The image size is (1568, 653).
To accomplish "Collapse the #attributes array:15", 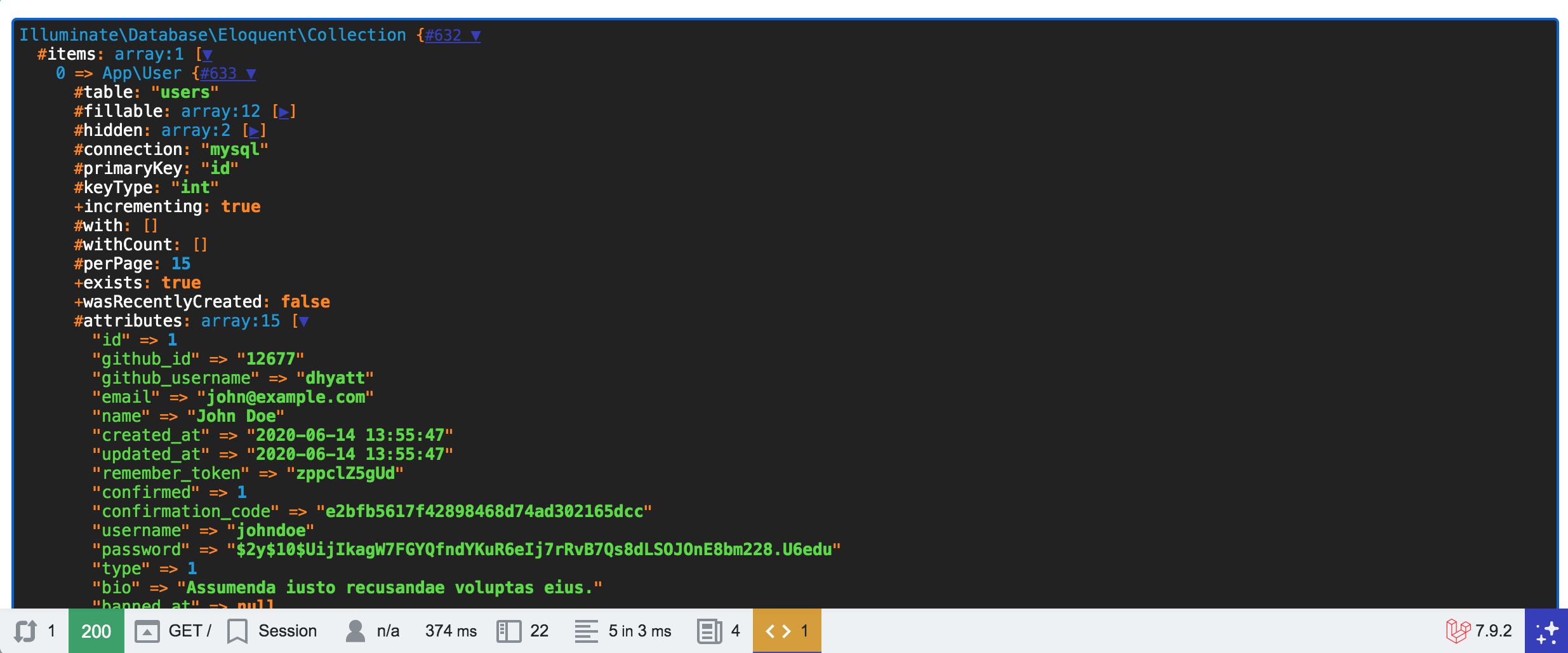I will [x=303, y=321].
